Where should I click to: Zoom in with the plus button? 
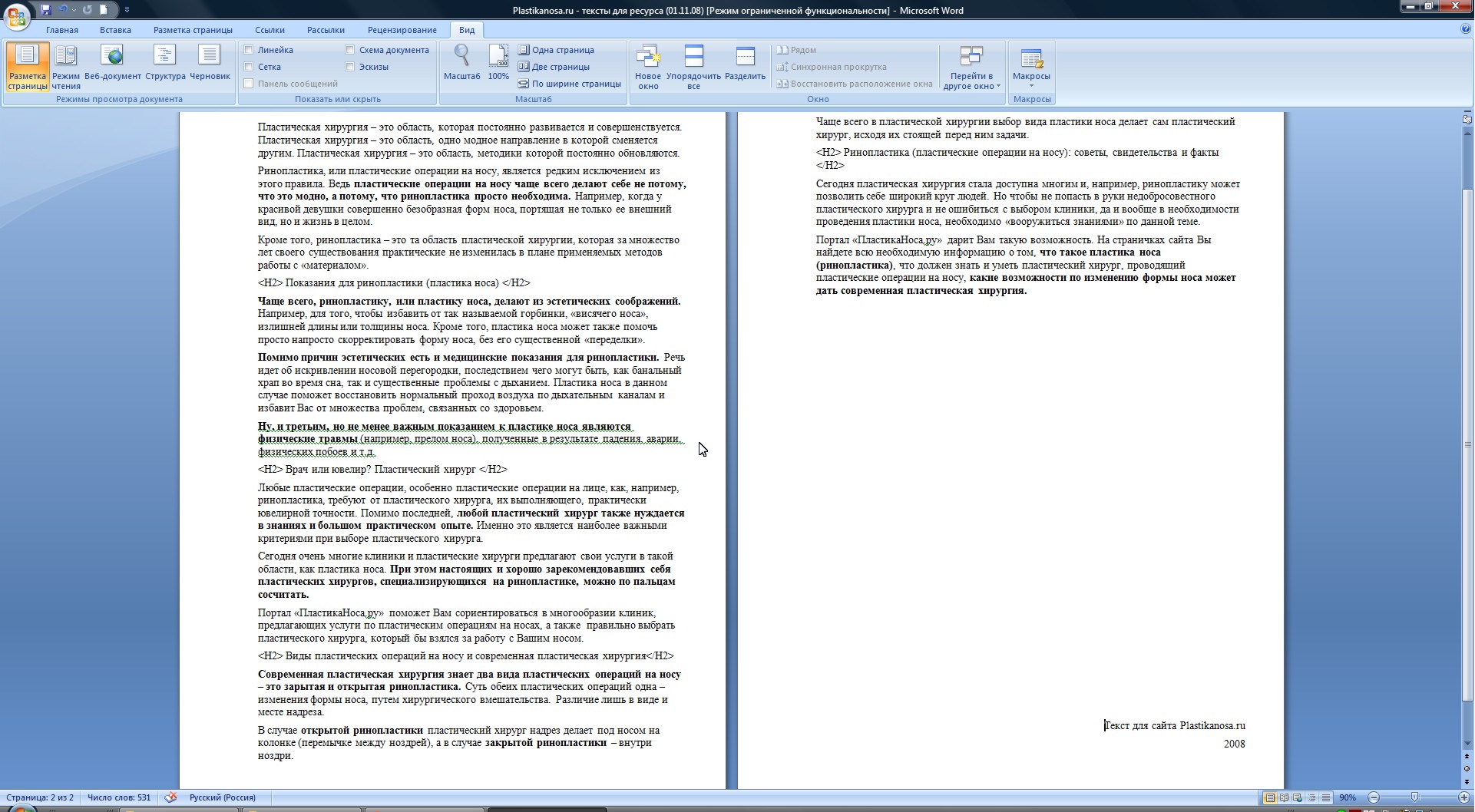point(1463,797)
